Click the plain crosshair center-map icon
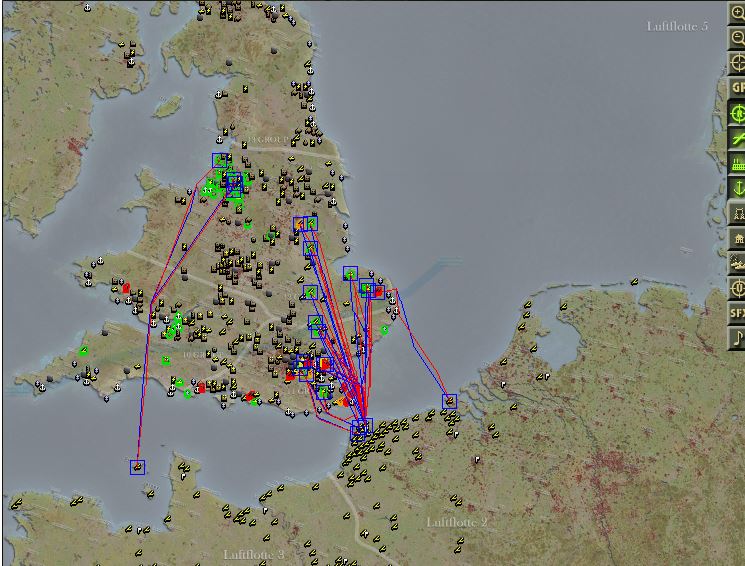Screen dimensions: 745x566 (x=737, y=63)
